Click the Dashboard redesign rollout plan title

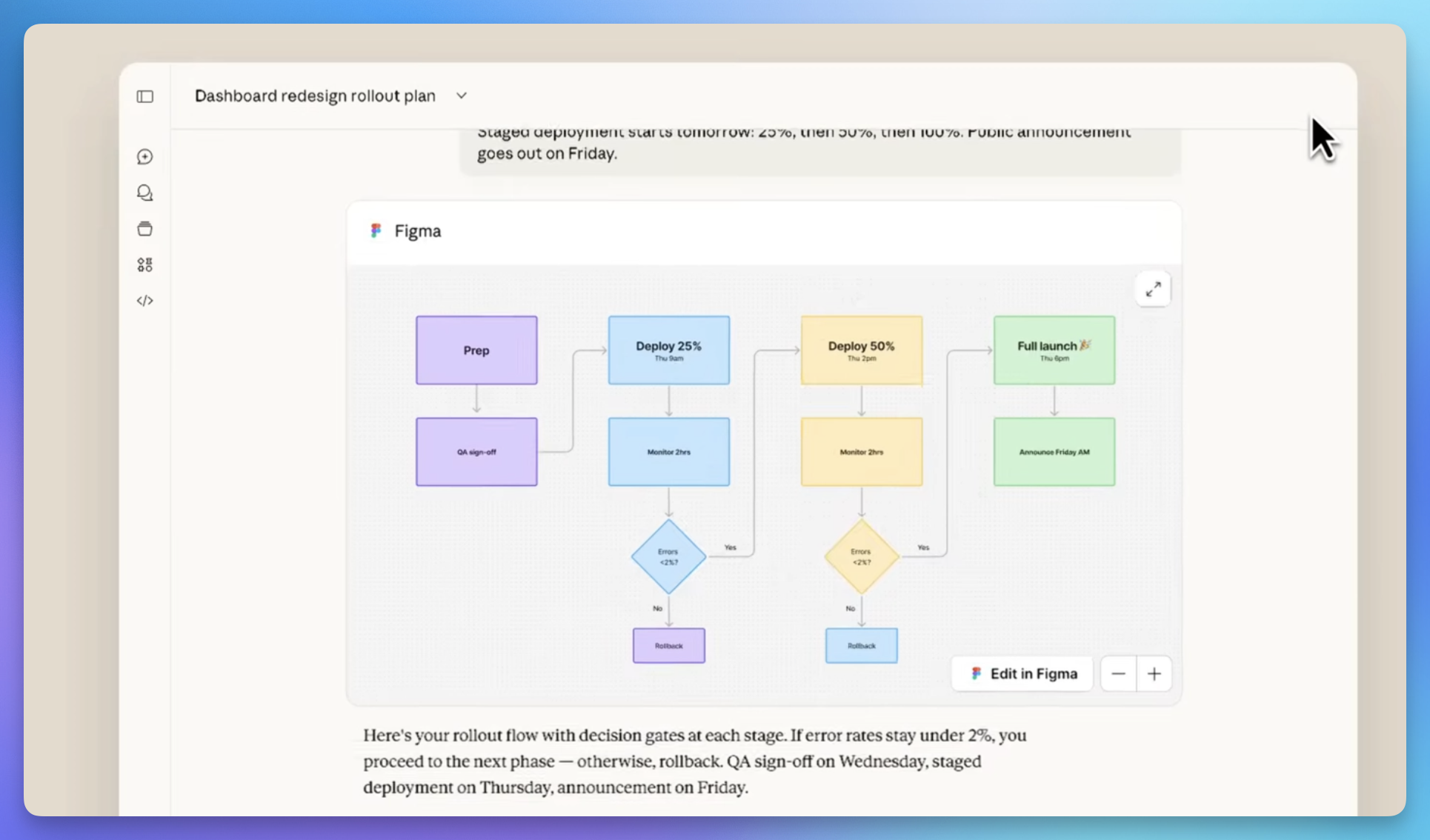(315, 96)
